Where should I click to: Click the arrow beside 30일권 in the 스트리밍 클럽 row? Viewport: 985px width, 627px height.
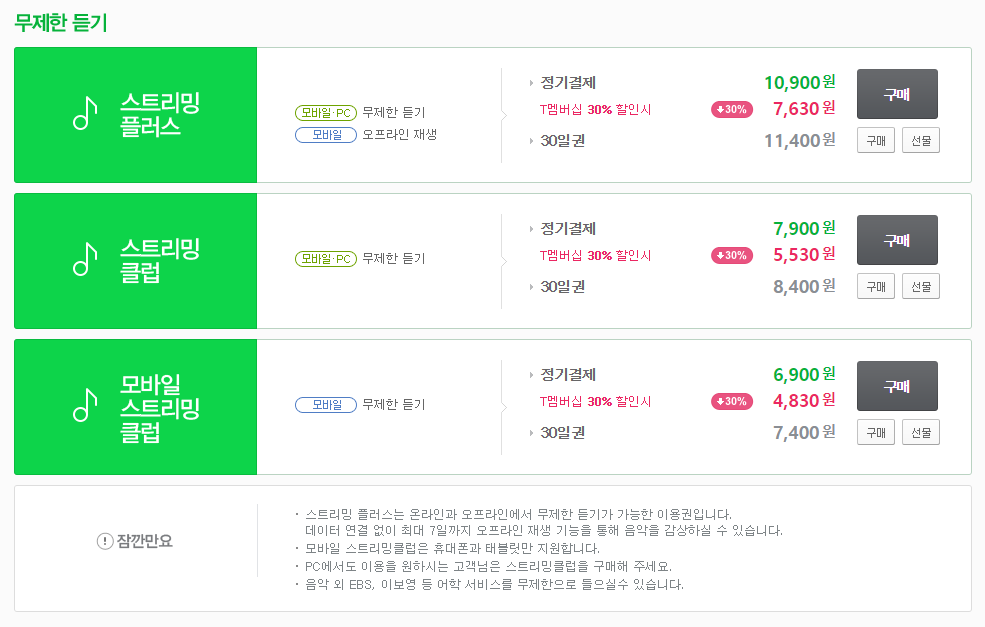click(x=531, y=287)
